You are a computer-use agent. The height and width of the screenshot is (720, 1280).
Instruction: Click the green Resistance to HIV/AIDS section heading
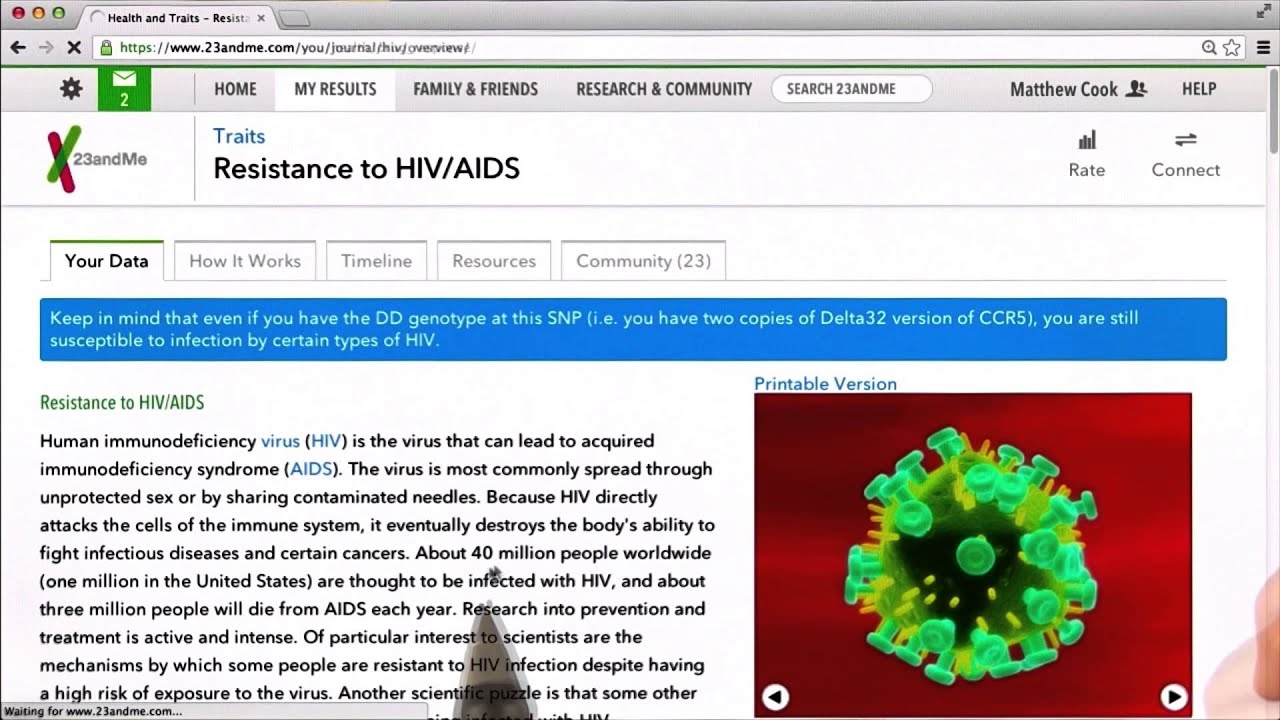point(122,403)
